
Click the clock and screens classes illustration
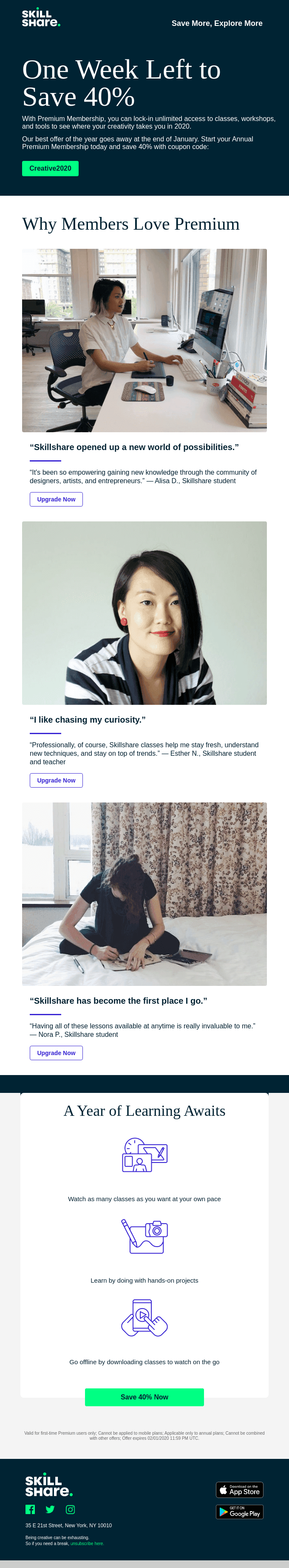click(144, 1155)
